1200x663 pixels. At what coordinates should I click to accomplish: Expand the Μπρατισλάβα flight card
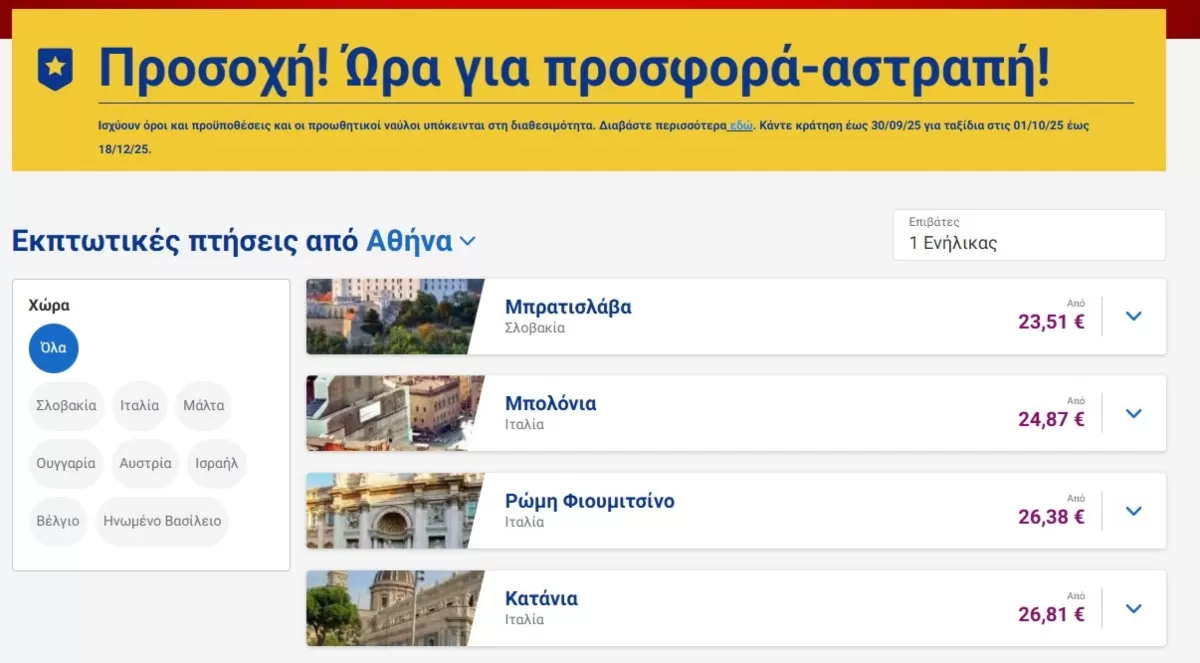coord(1133,316)
